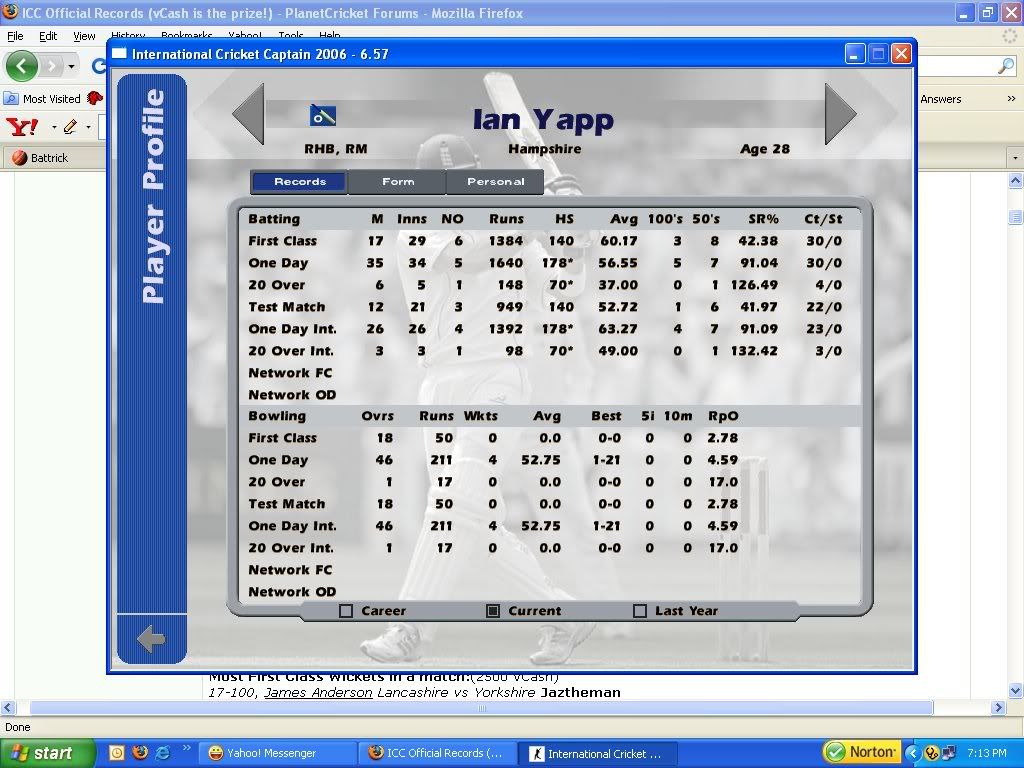Click the horizontal scrollbar left arrow

click(x=8, y=707)
